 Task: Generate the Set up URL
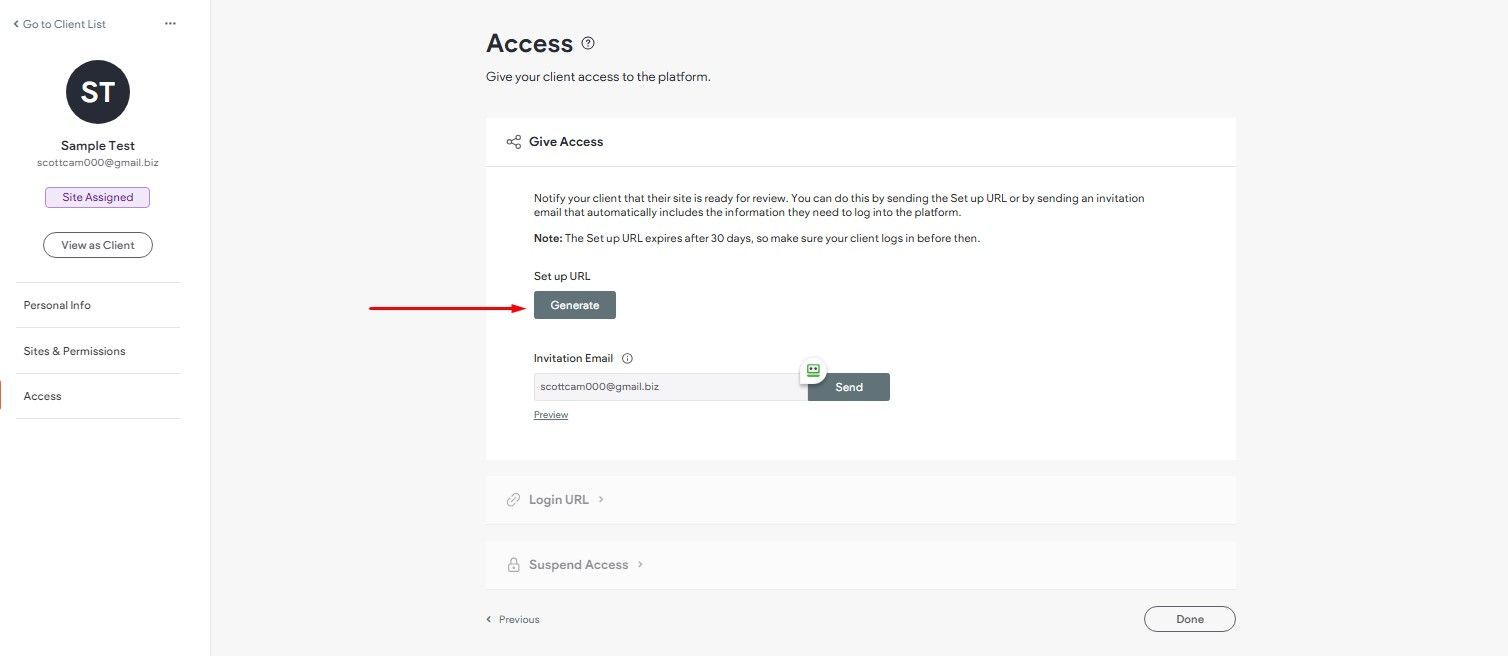pos(575,305)
